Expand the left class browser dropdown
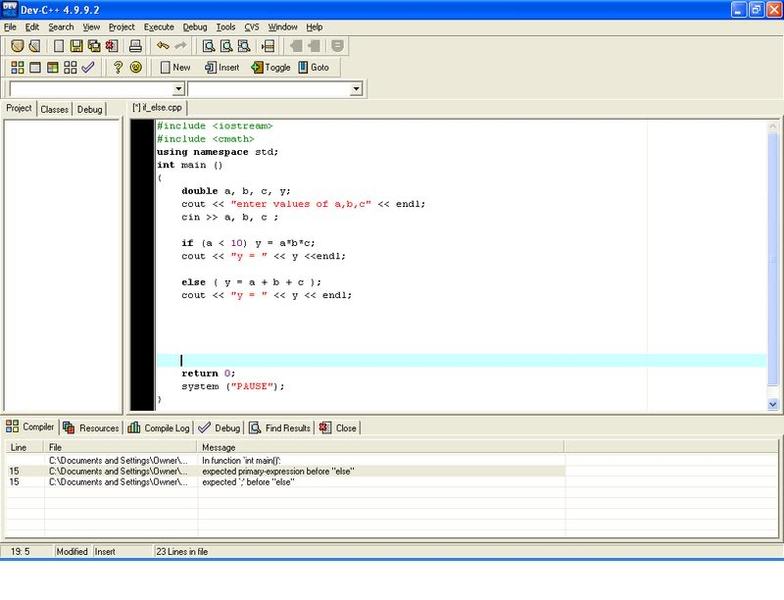Viewport: 784px width, 600px height. click(177, 89)
